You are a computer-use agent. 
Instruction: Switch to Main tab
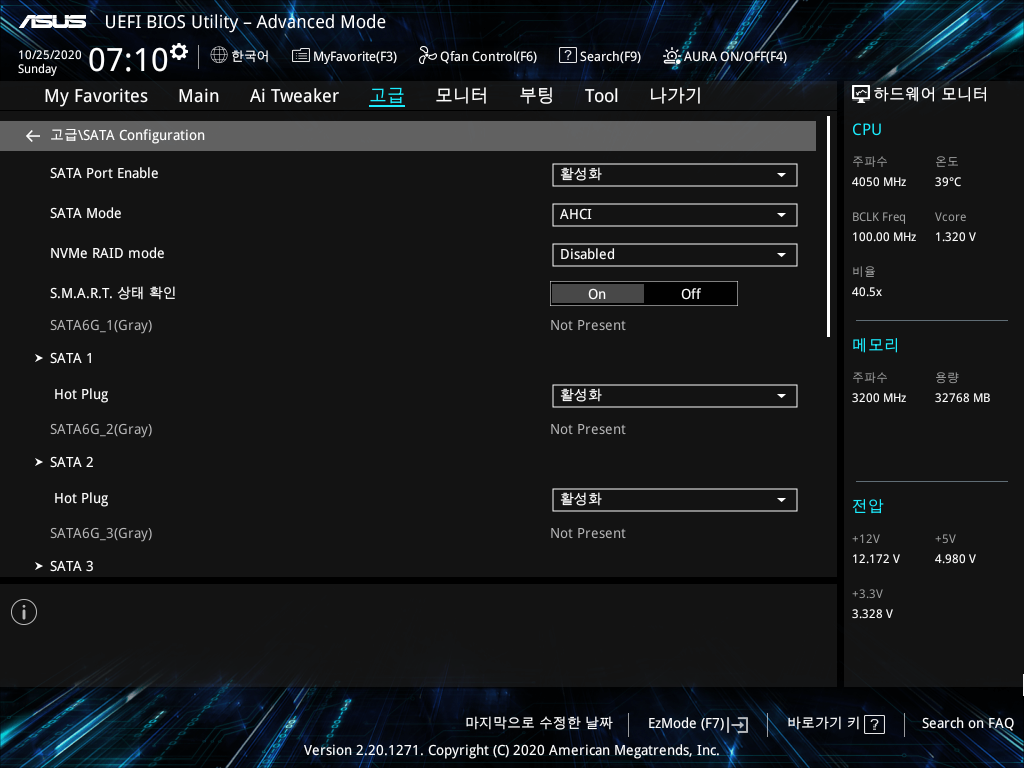click(199, 96)
